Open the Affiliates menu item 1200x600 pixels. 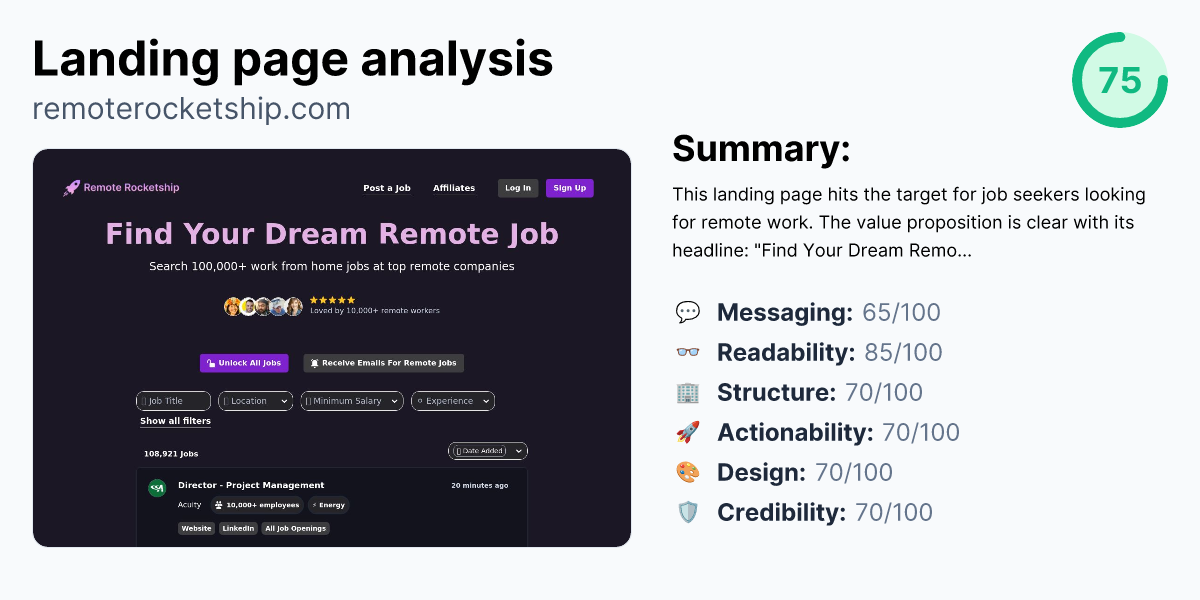pyautogui.click(x=453, y=187)
